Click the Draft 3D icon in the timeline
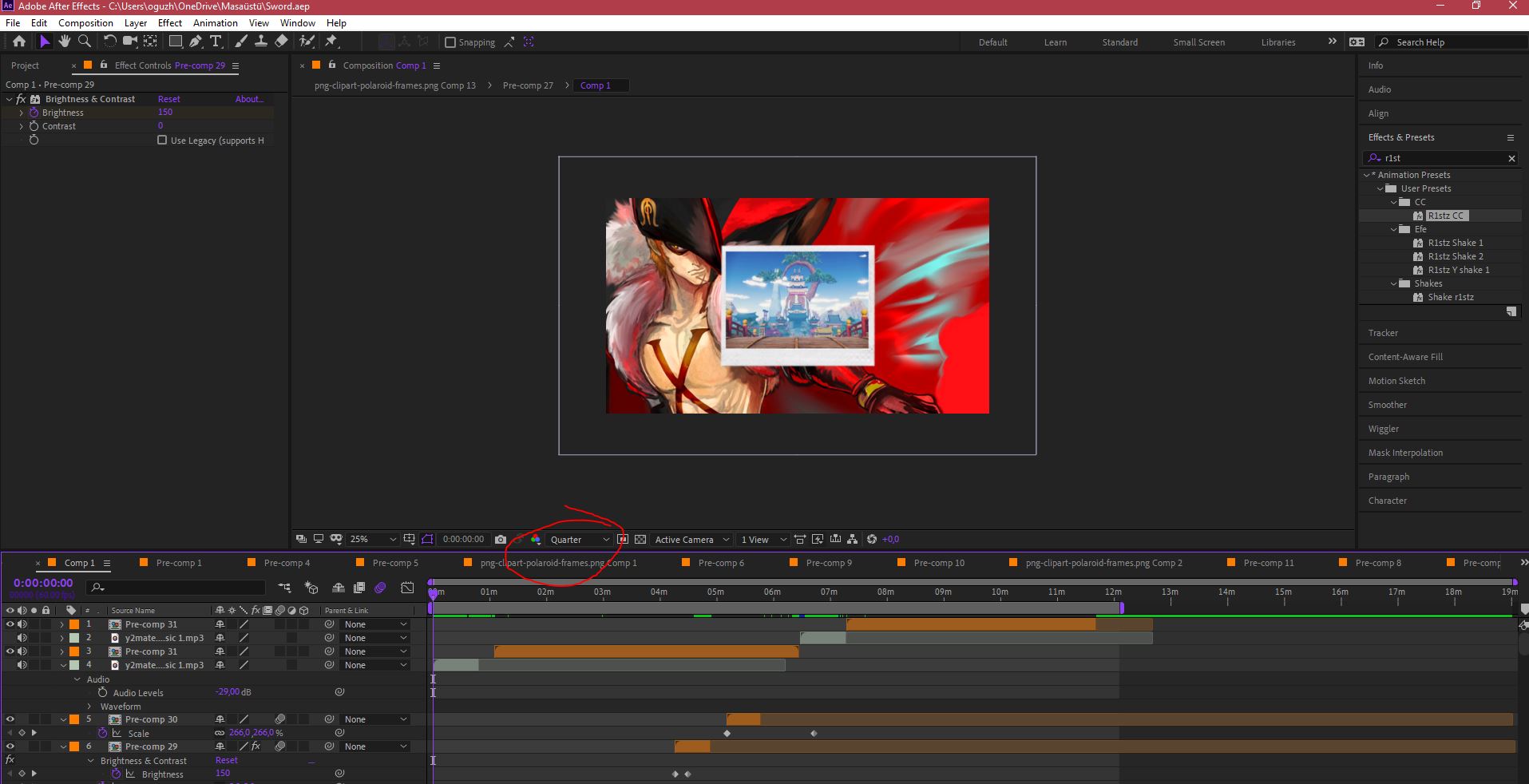The image size is (1529, 784). (x=311, y=588)
